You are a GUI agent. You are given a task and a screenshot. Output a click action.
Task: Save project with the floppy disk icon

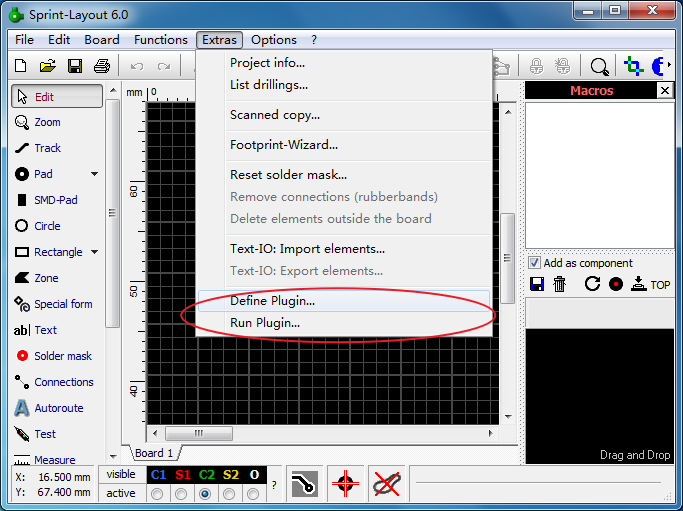75,66
